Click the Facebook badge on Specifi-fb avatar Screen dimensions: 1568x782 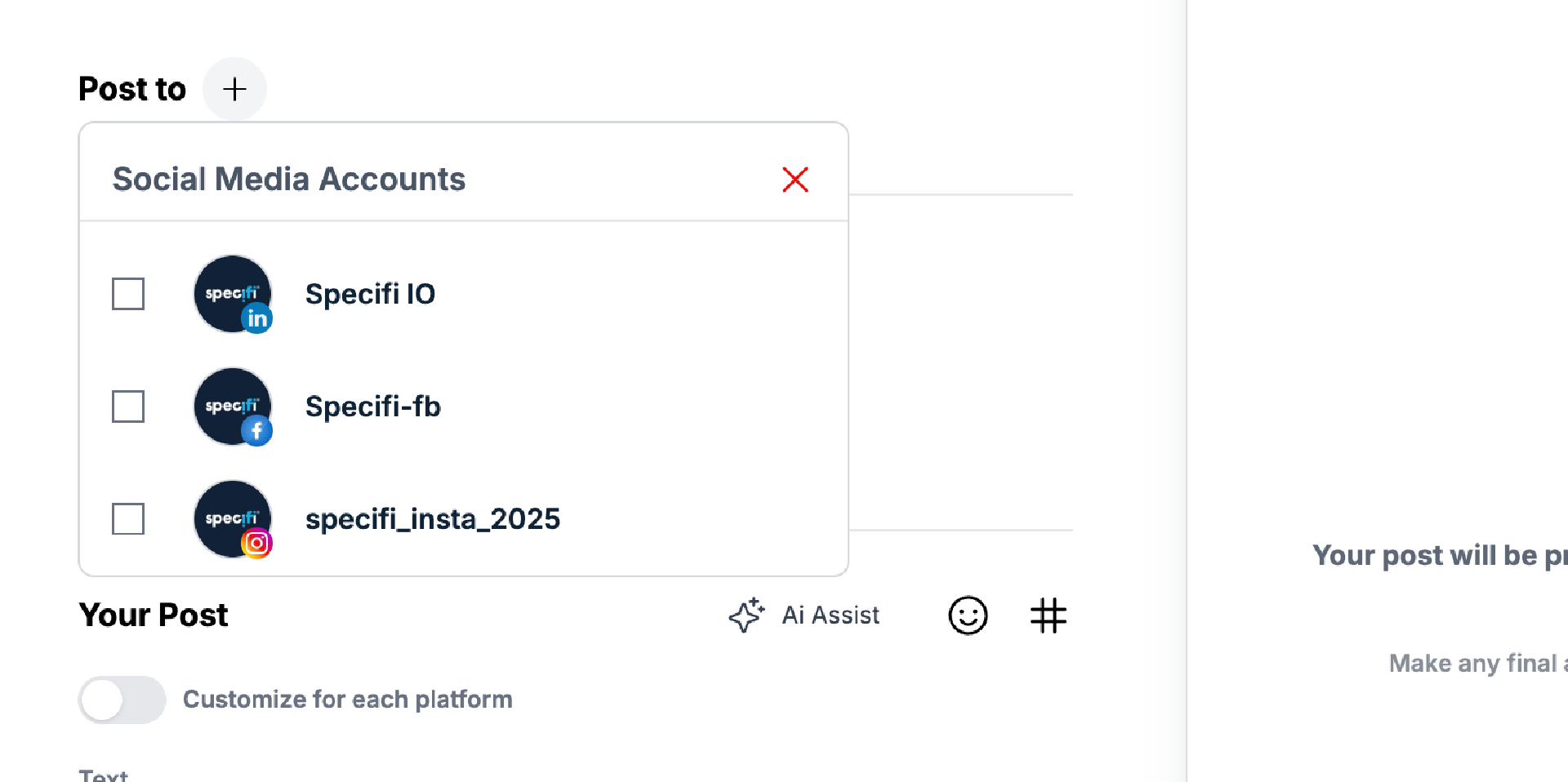tap(257, 430)
